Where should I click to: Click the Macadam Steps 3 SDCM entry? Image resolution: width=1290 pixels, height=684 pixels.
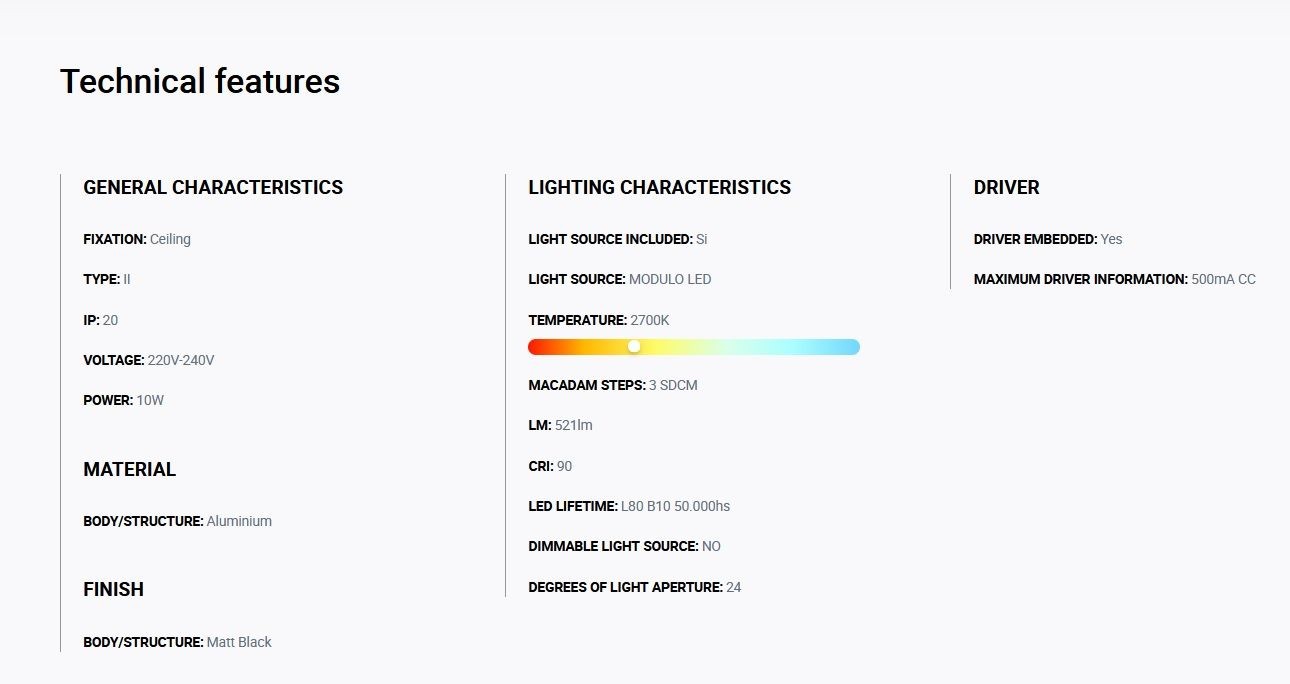click(x=612, y=385)
